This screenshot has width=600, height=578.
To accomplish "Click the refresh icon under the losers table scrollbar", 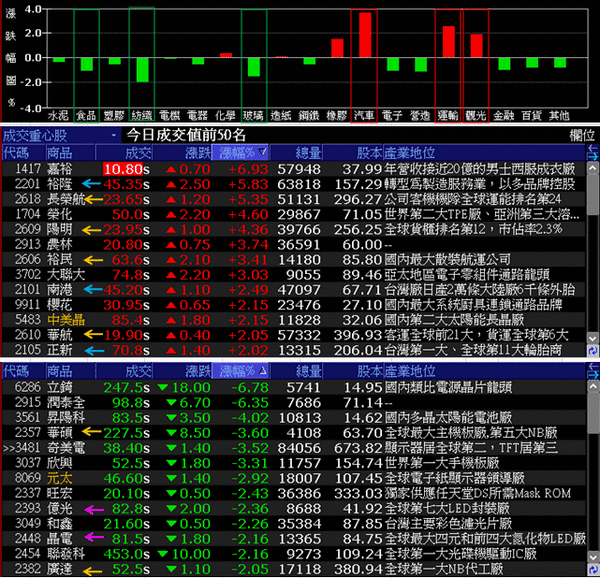I will pyautogui.click(x=592, y=569).
